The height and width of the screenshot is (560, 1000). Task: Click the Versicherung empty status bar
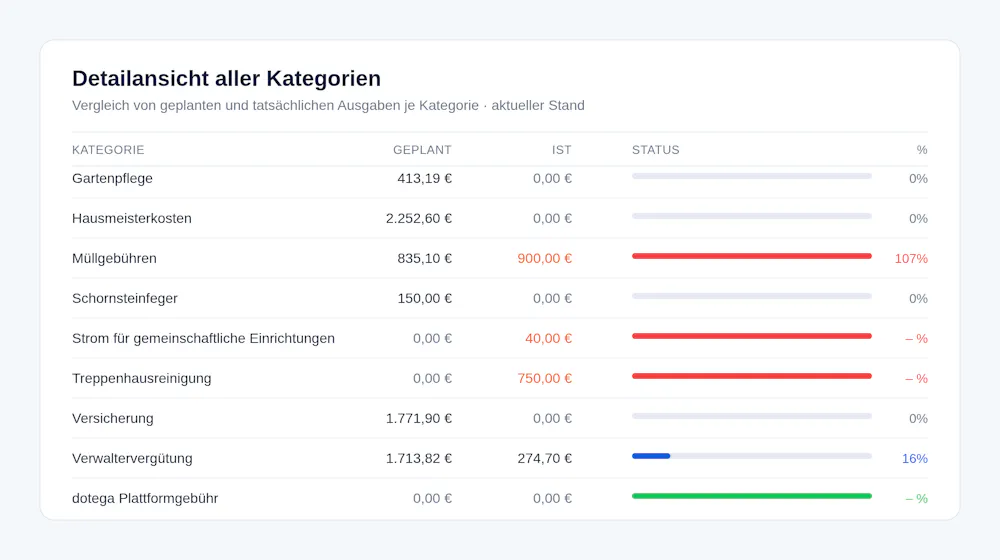click(x=751, y=416)
